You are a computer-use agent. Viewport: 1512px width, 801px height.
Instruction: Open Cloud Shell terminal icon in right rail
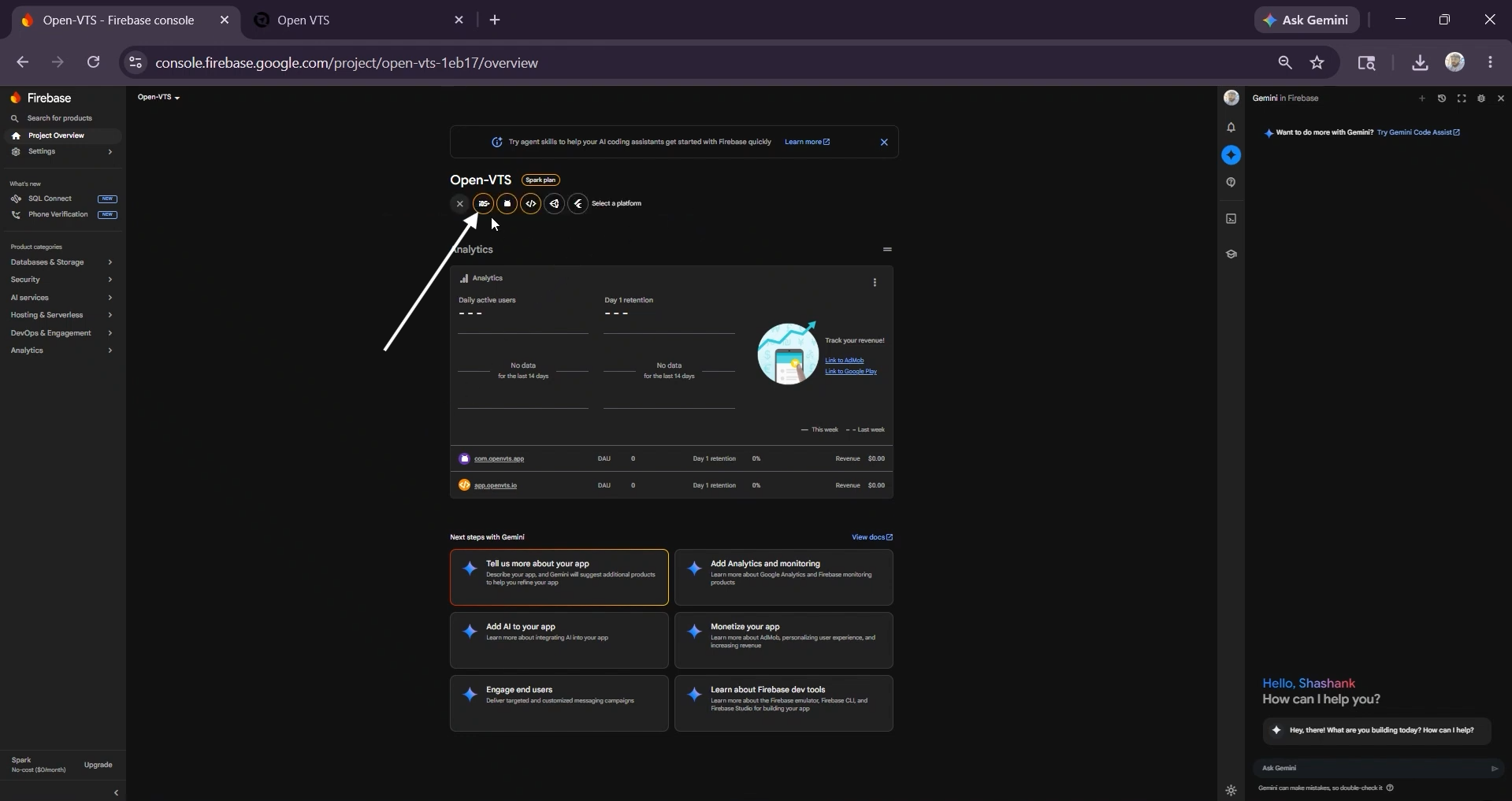[x=1232, y=219]
